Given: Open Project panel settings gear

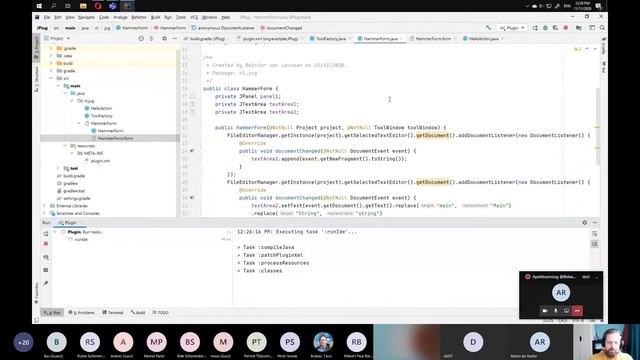Looking at the screenshot, I should point(164,38).
